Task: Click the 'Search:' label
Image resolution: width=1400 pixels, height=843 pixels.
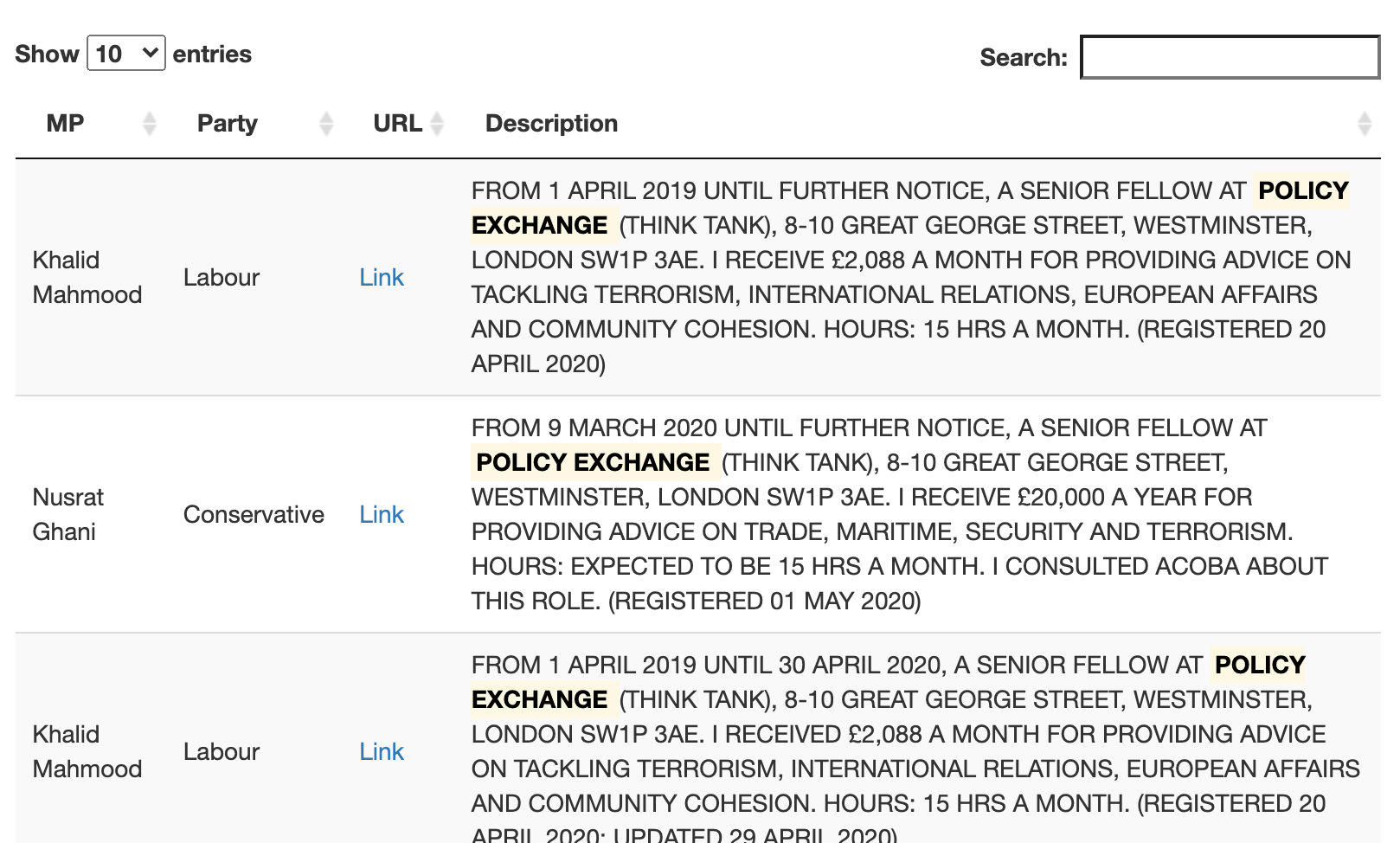Action: click(x=1024, y=57)
